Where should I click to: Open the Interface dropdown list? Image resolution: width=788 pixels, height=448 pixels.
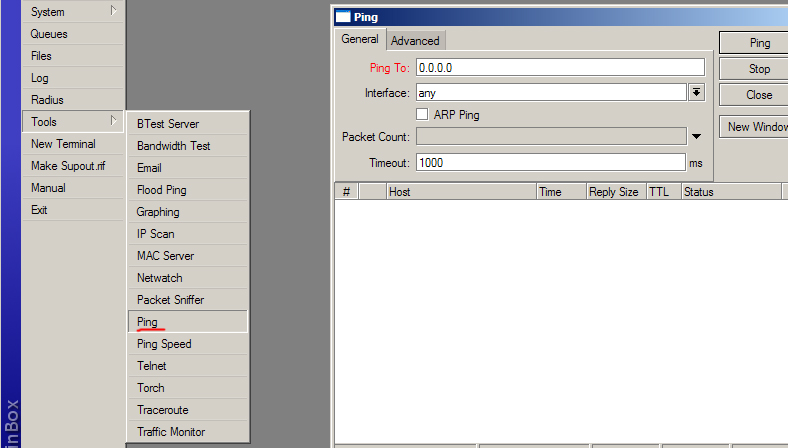click(x=696, y=92)
